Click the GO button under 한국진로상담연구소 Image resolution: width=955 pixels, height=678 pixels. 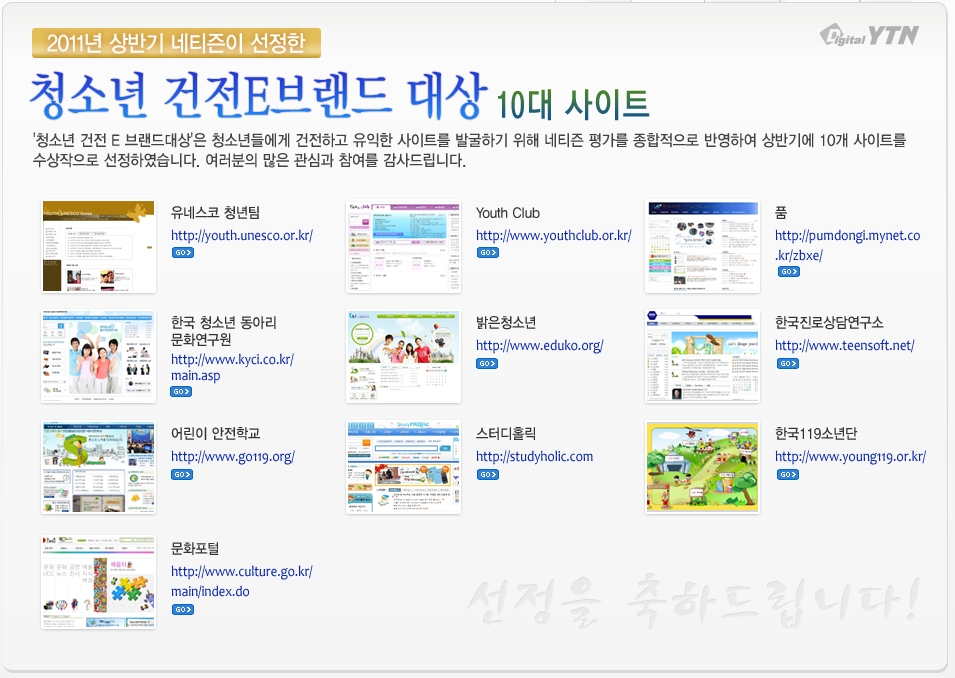tap(788, 364)
